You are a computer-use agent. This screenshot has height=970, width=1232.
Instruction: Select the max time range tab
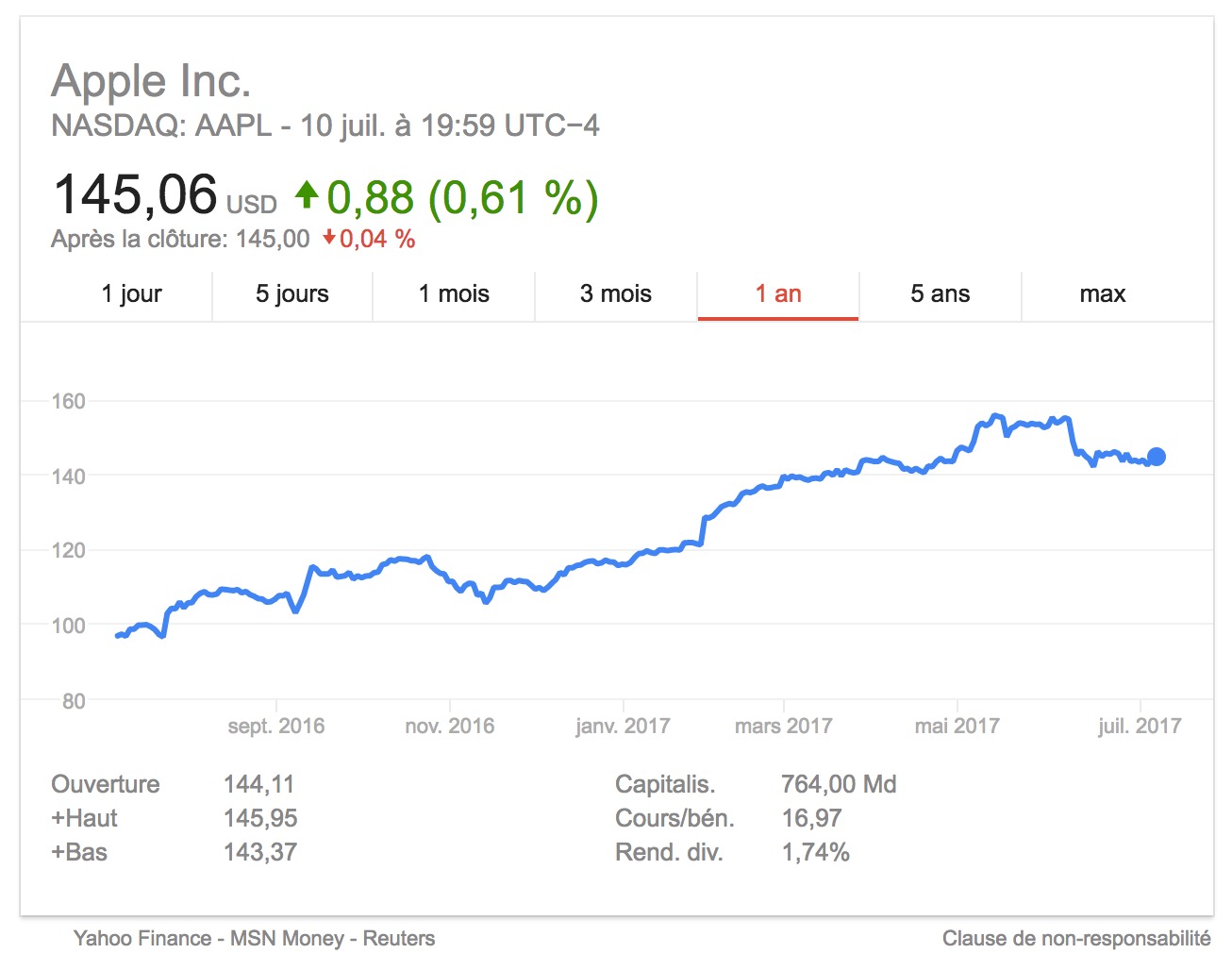[1102, 294]
